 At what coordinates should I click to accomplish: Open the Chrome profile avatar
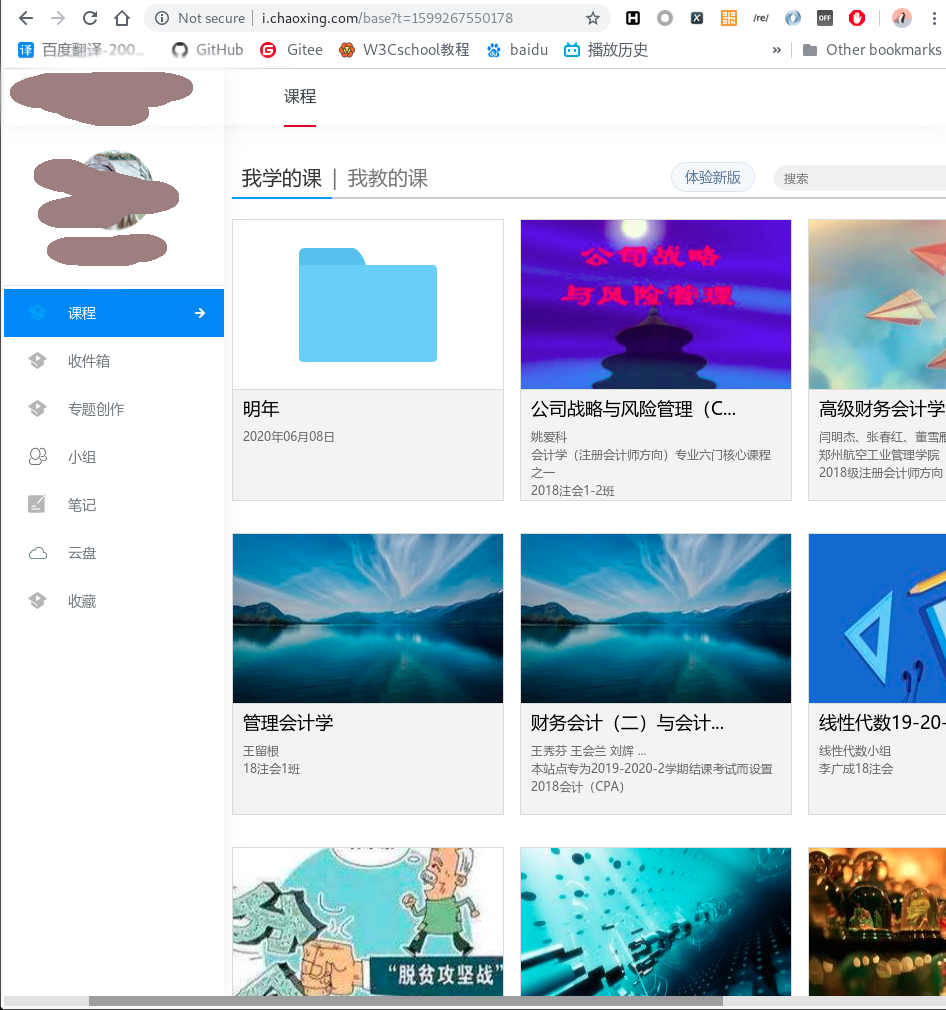(x=902, y=18)
